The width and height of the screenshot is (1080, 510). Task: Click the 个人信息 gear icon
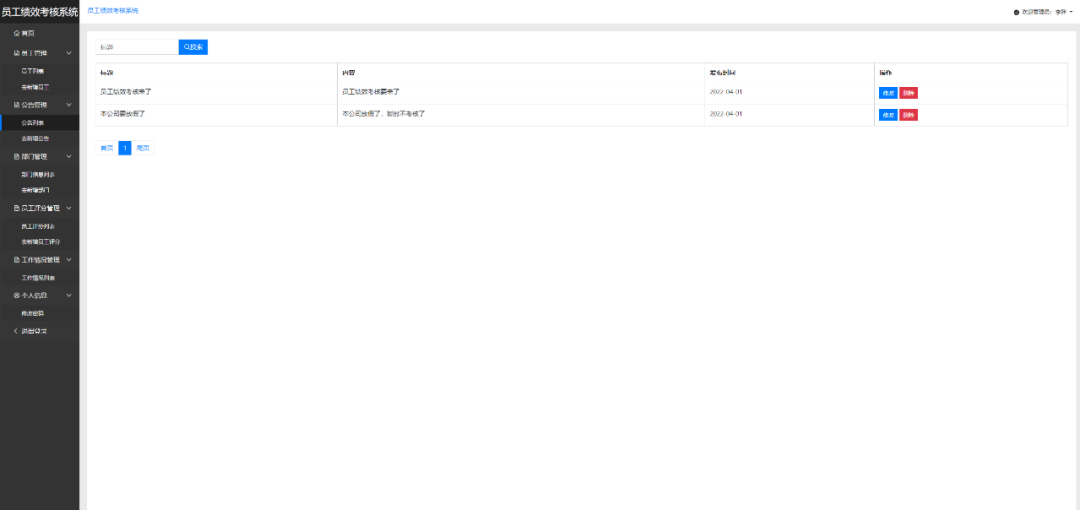click(16, 295)
